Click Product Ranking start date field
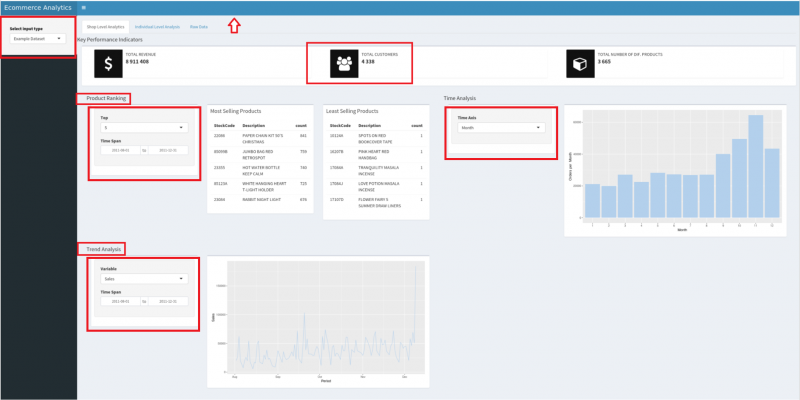Screen dimensions: 800x400 (122, 150)
